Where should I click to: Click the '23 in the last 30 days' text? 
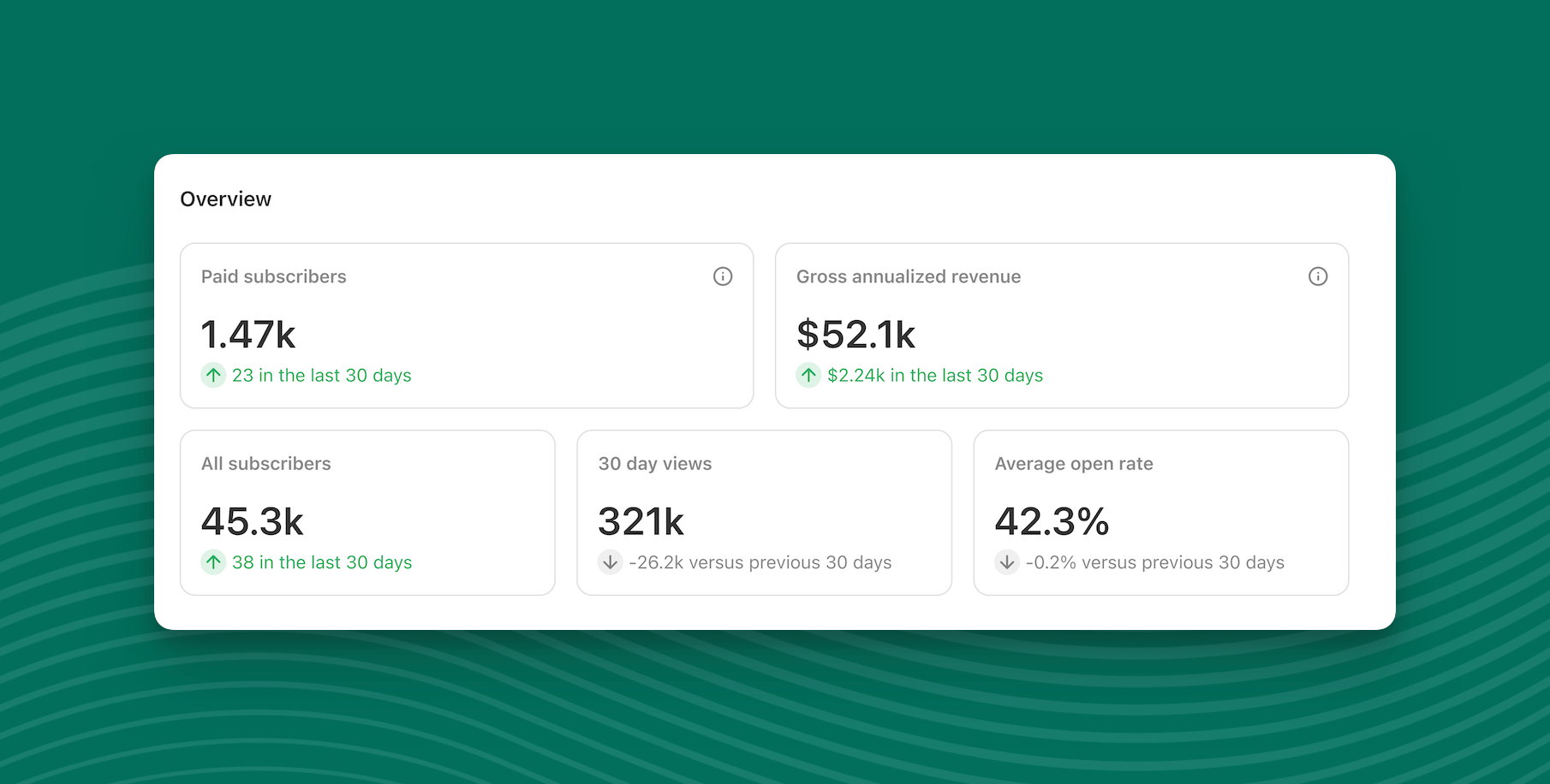pyautogui.click(x=322, y=375)
